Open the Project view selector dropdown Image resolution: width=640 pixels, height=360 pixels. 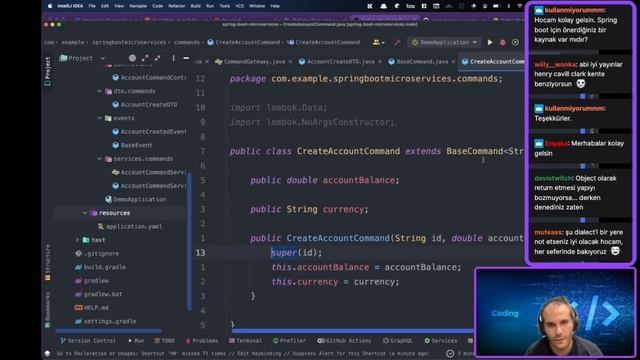point(82,58)
